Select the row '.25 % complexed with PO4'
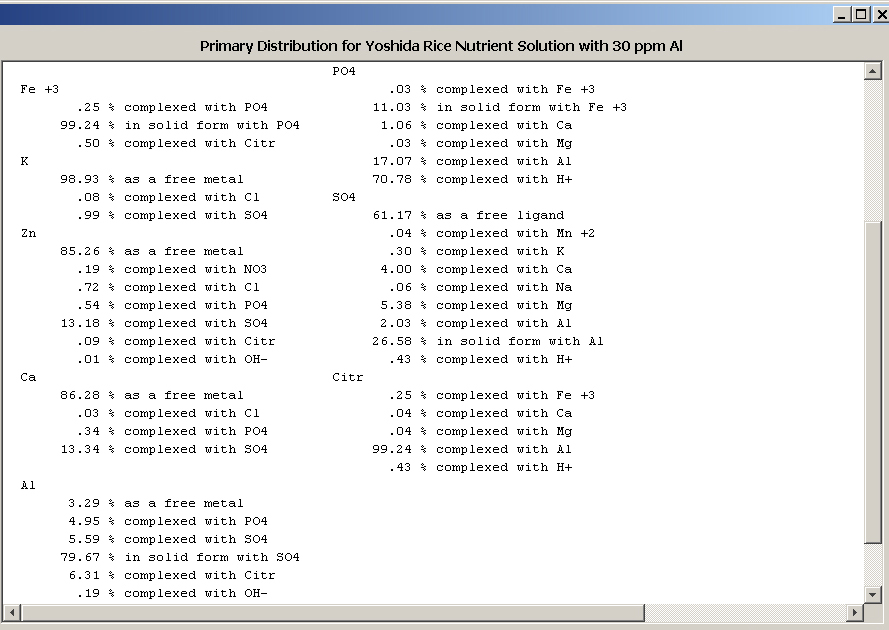The width and height of the screenshot is (889, 630). [x=172, y=107]
